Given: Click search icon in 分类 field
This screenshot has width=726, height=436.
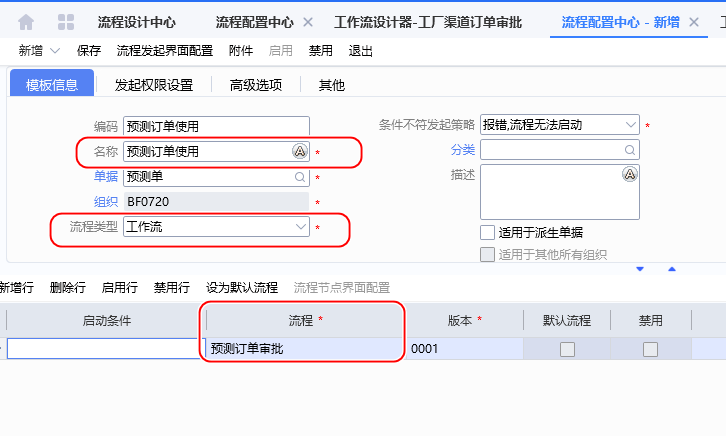Looking at the screenshot, I should pos(629,150).
